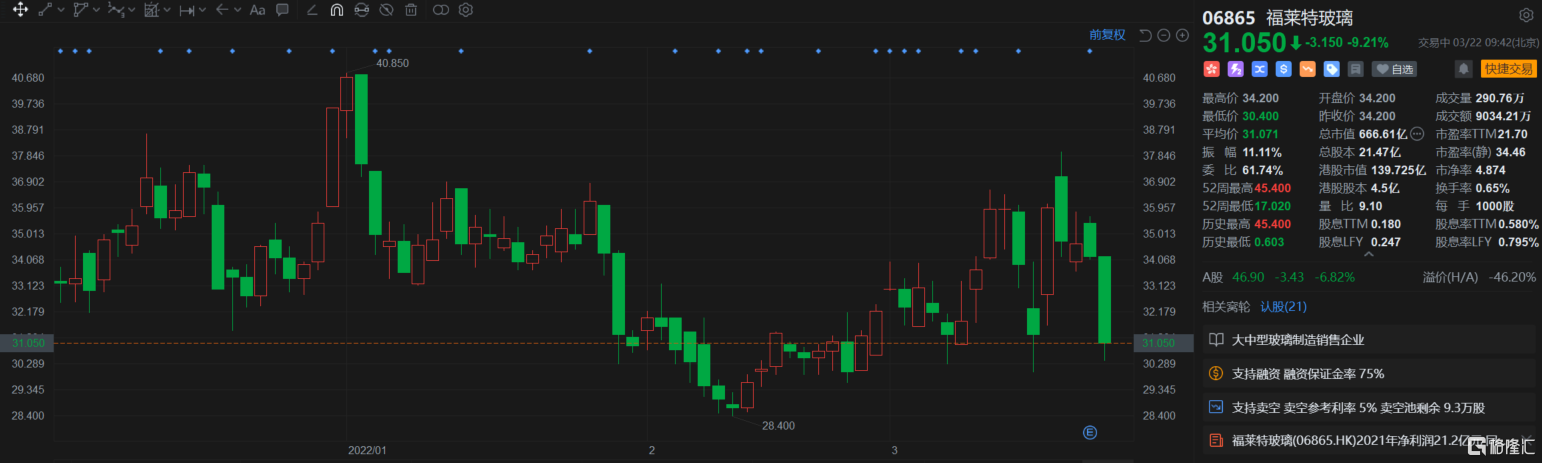1542x463 pixels.
Task: Expand the line drawing tool dropdown
Action: (x=62, y=10)
